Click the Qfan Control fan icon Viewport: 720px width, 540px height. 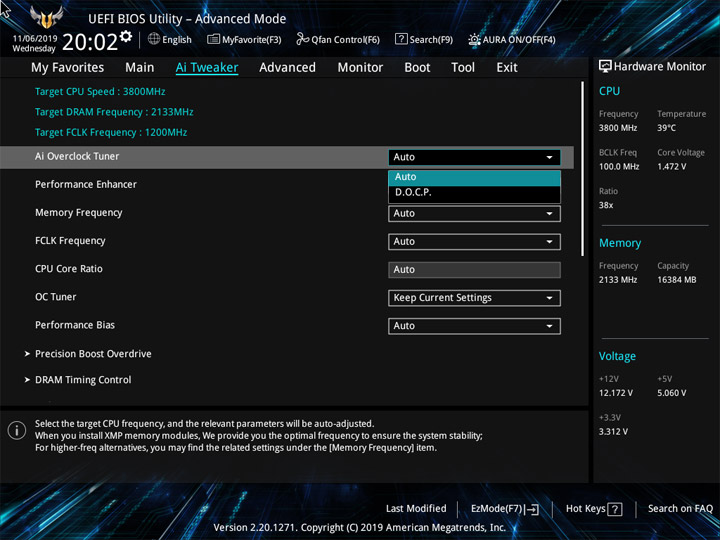[x=302, y=39]
